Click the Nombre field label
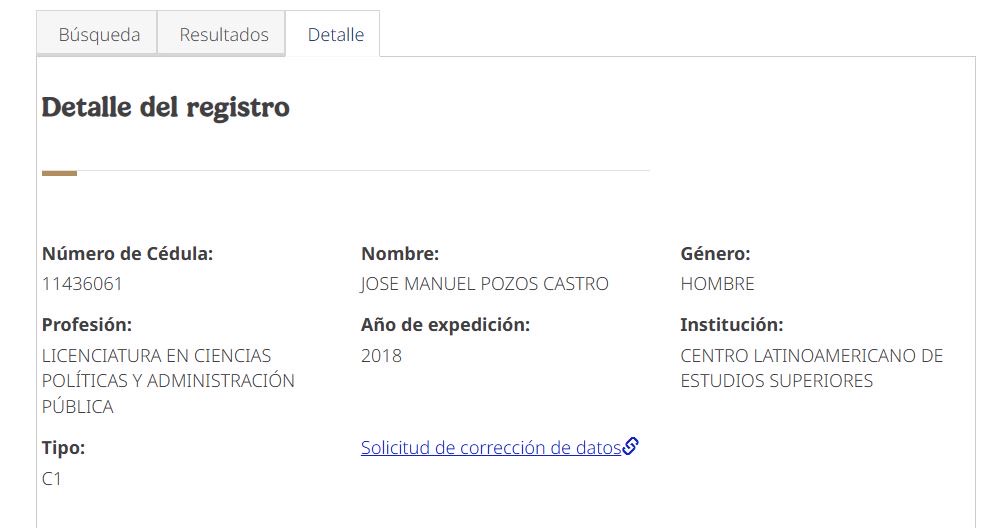The height and width of the screenshot is (528, 1004). 400,254
